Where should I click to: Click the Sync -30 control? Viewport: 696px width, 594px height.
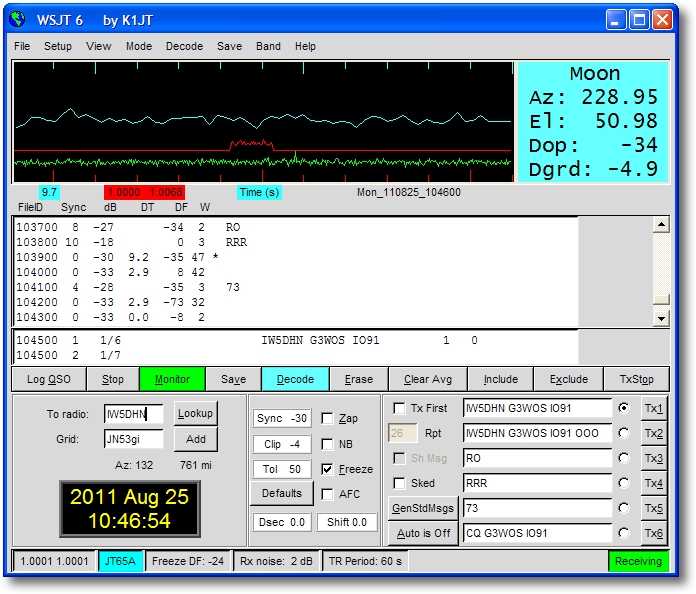281,418
